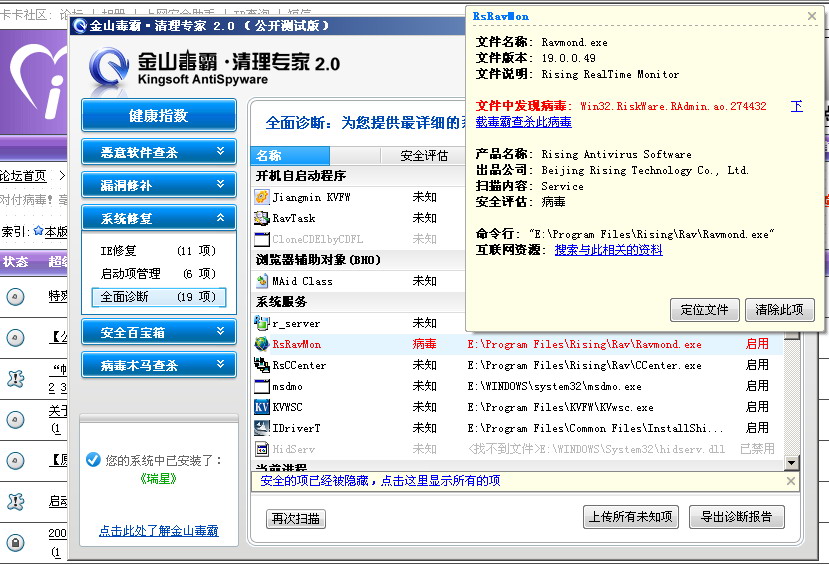Image resolution: width=829 pixels, height=566 pixels.
Task: Click 上传所有未知项 button
Action: point(630,517)
